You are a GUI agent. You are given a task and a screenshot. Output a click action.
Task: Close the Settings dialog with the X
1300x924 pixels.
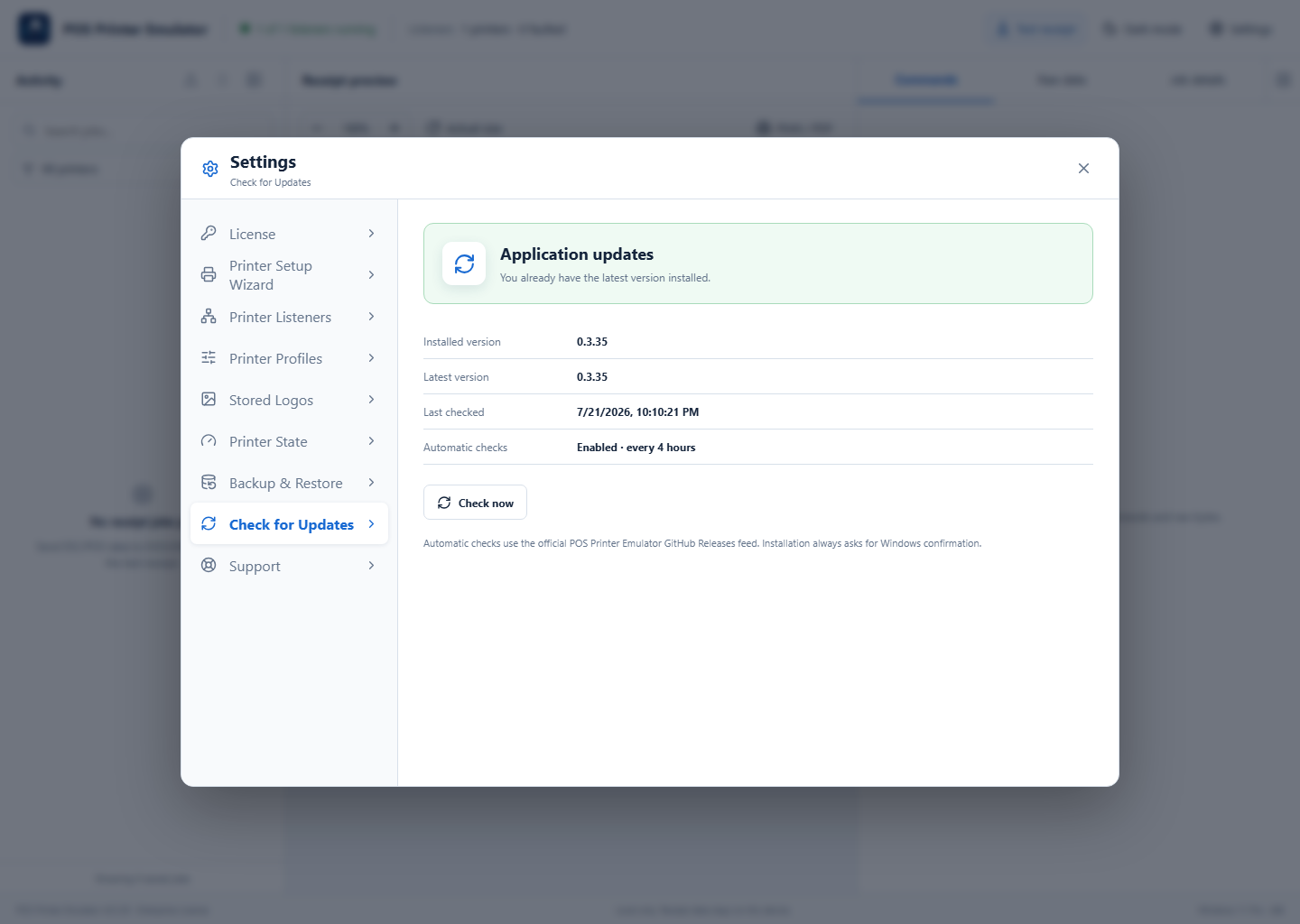pos(1083,169)
